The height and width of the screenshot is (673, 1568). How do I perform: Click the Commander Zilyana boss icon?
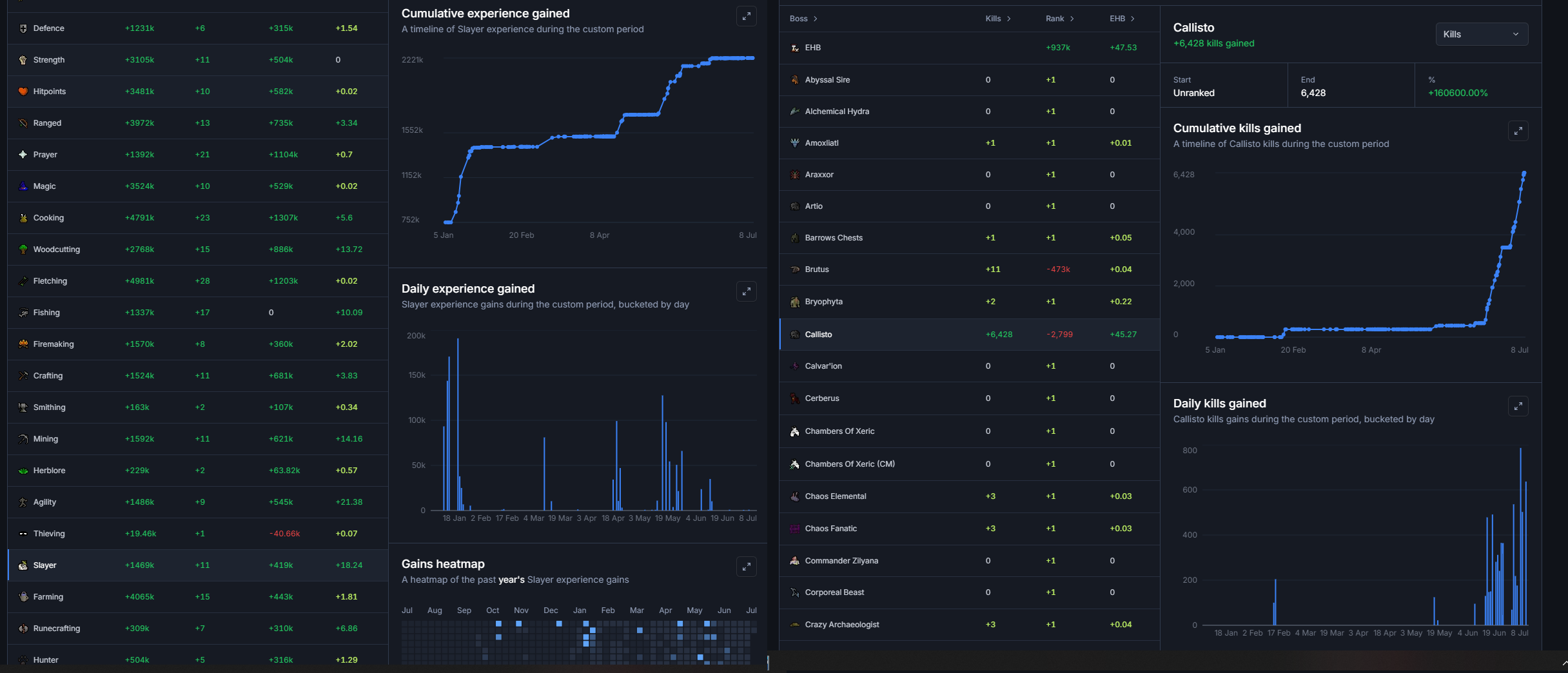[795, 561]
